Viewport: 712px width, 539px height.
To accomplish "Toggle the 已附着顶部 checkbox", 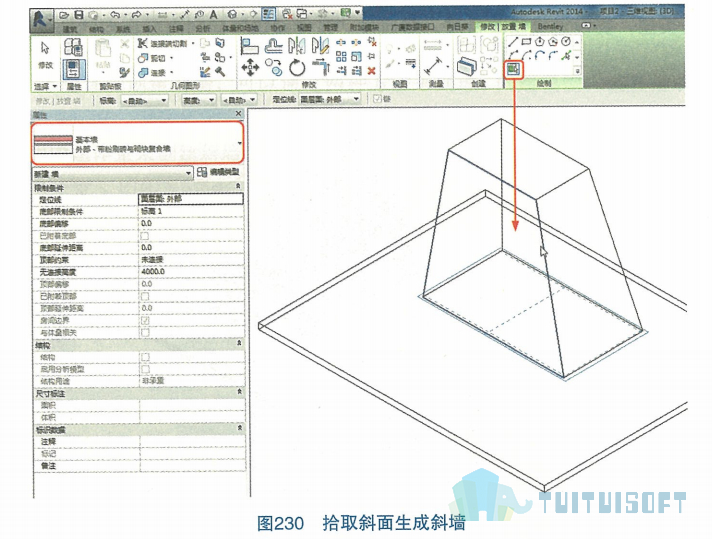I will click(145, 296).
